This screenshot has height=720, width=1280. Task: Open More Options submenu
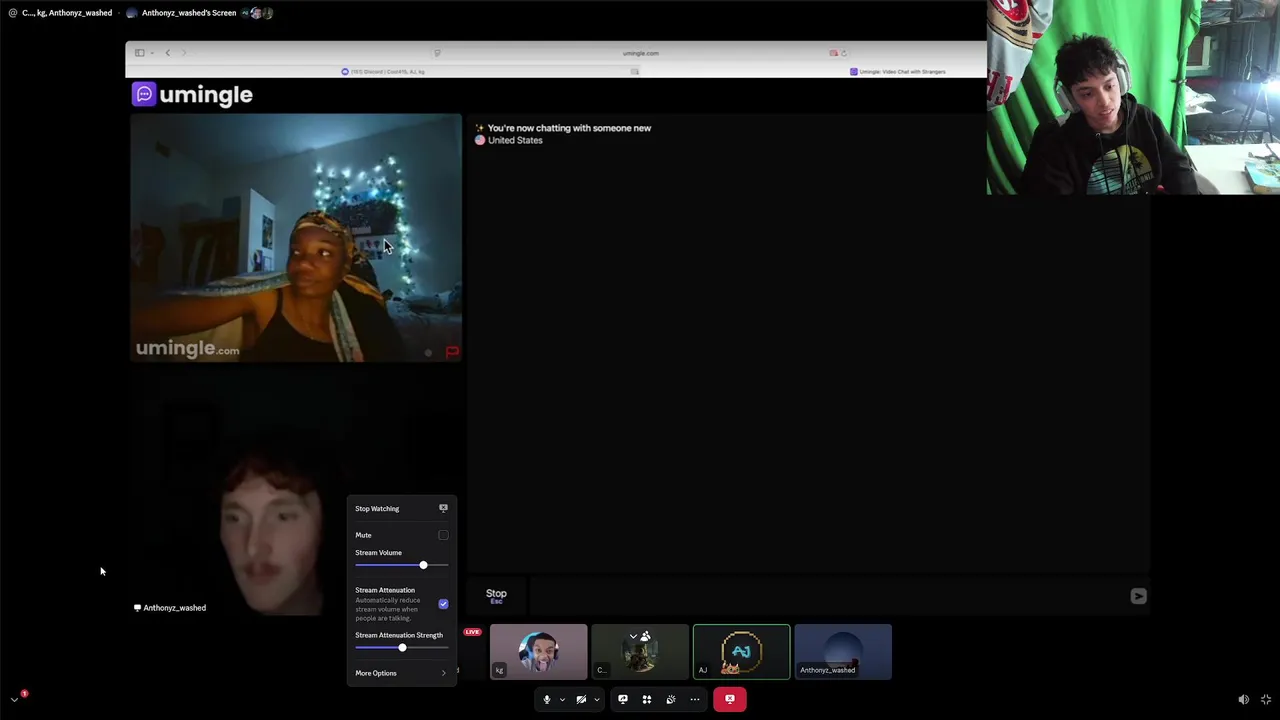point(401,673)
